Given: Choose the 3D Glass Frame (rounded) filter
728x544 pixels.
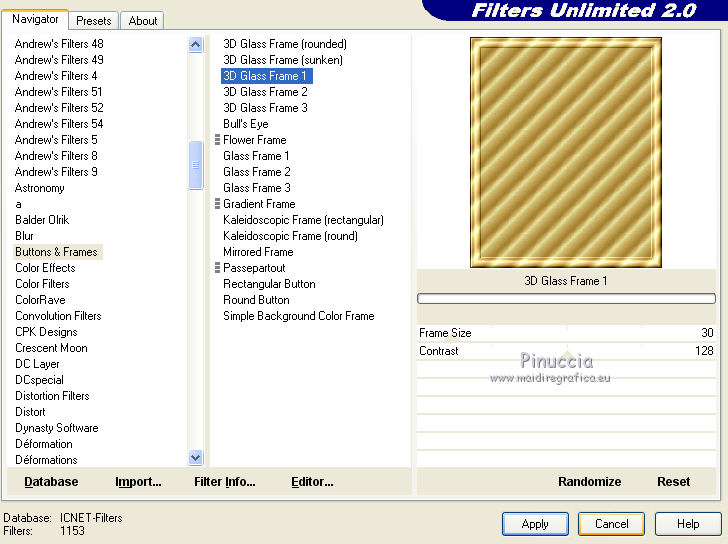Looking at the screenshot, I should [285, 44].
